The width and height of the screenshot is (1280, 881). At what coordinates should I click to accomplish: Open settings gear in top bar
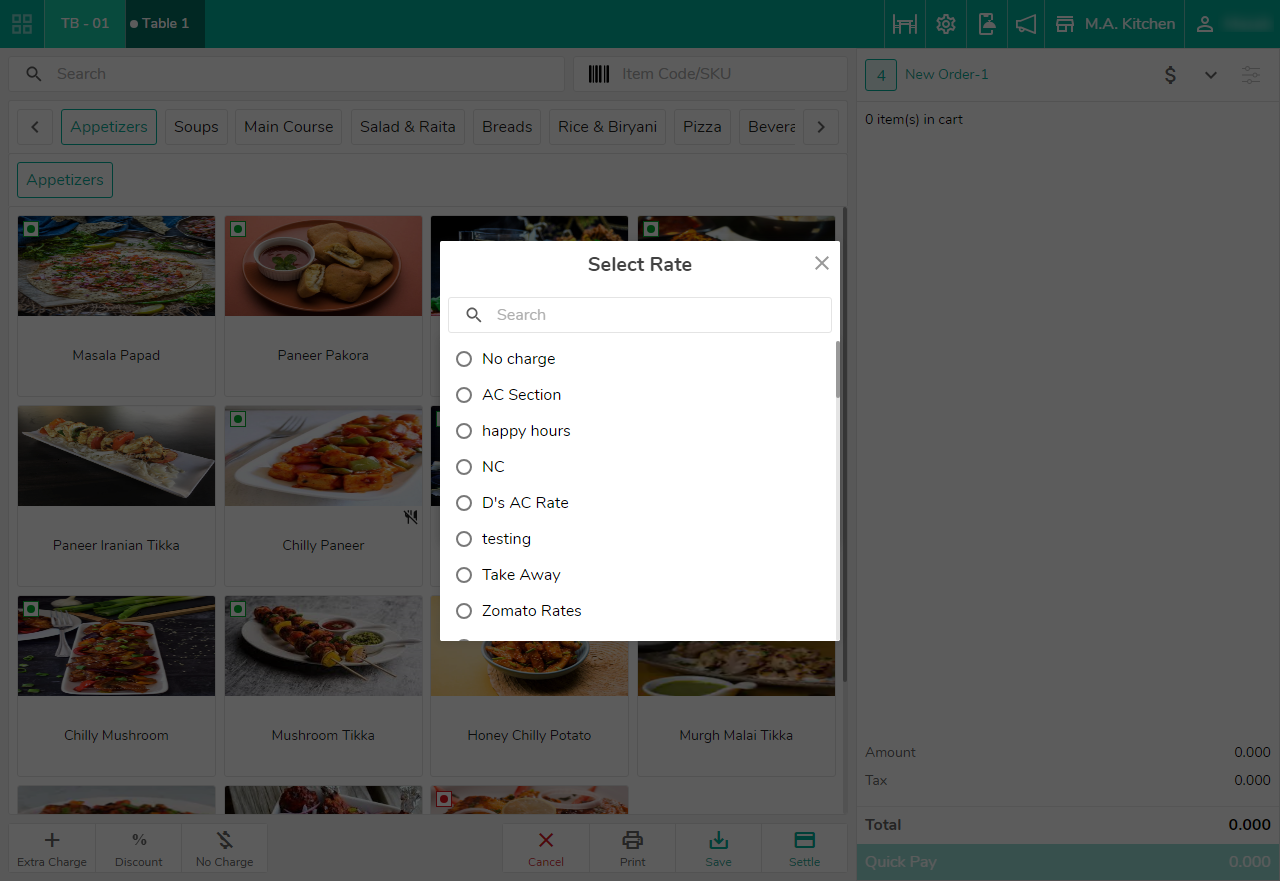[946, 24]
